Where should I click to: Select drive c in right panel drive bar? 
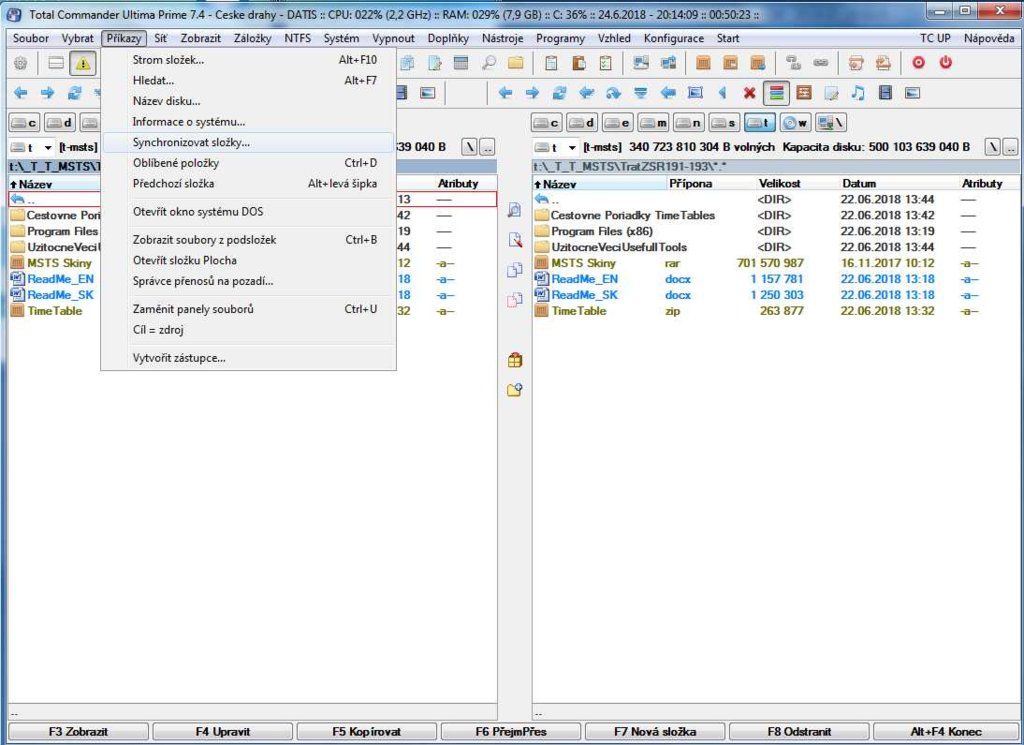pos(547,122)
